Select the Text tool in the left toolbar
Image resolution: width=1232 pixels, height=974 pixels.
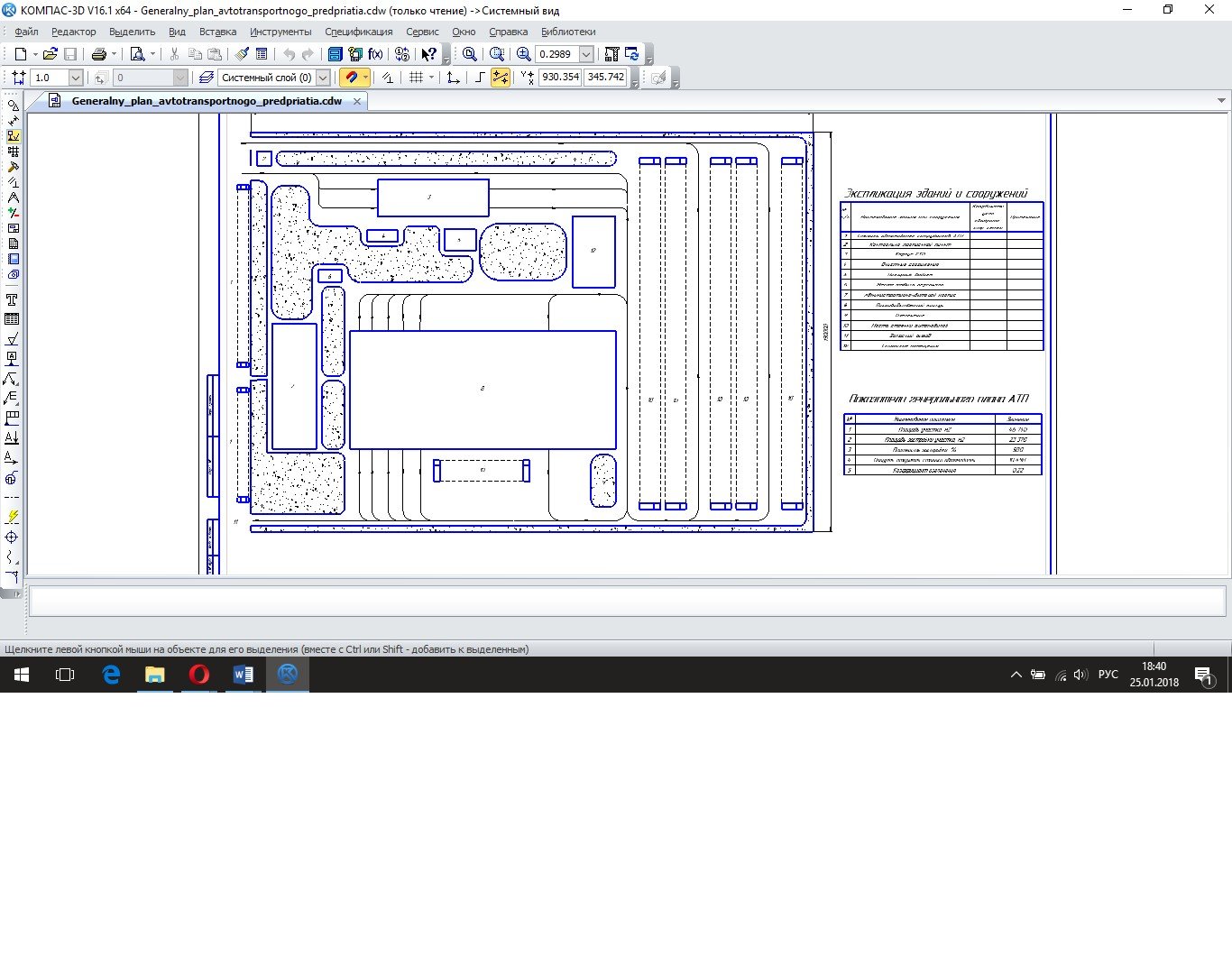12,299
